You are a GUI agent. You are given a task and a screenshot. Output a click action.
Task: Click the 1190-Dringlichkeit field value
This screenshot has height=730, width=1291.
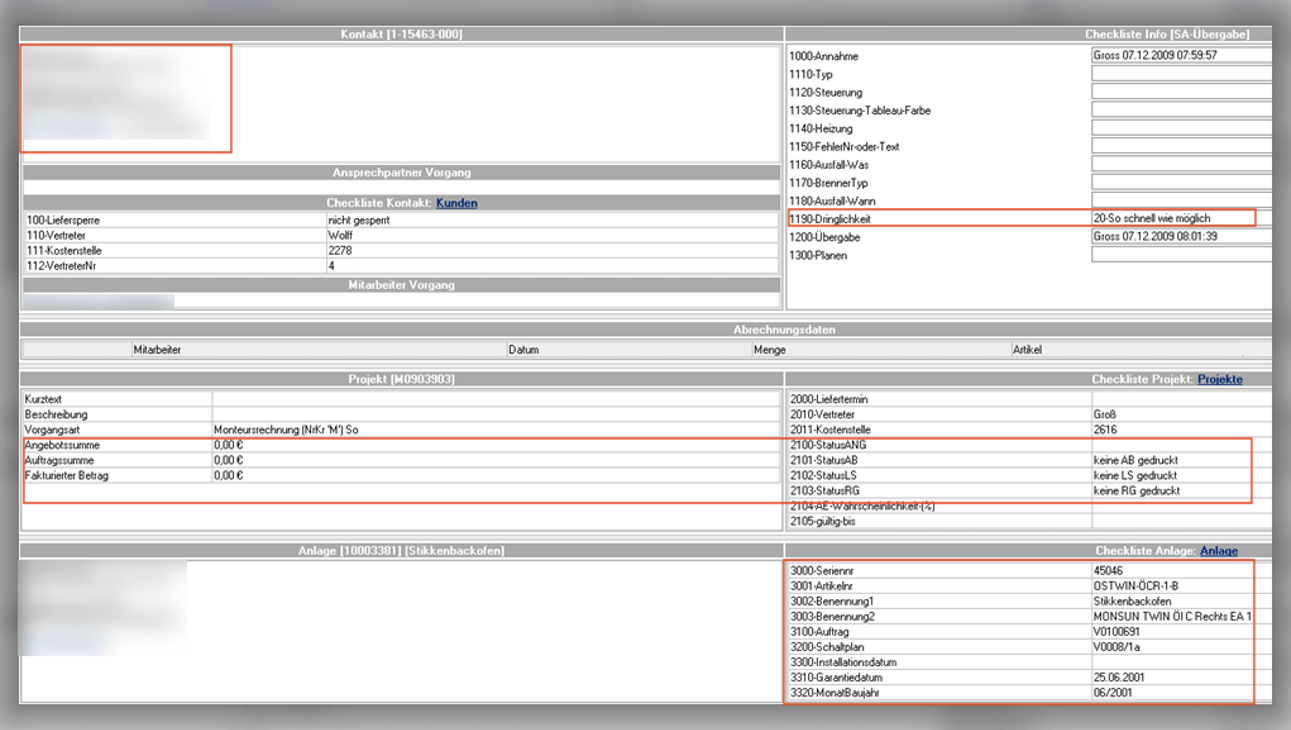pos(1171,218)
